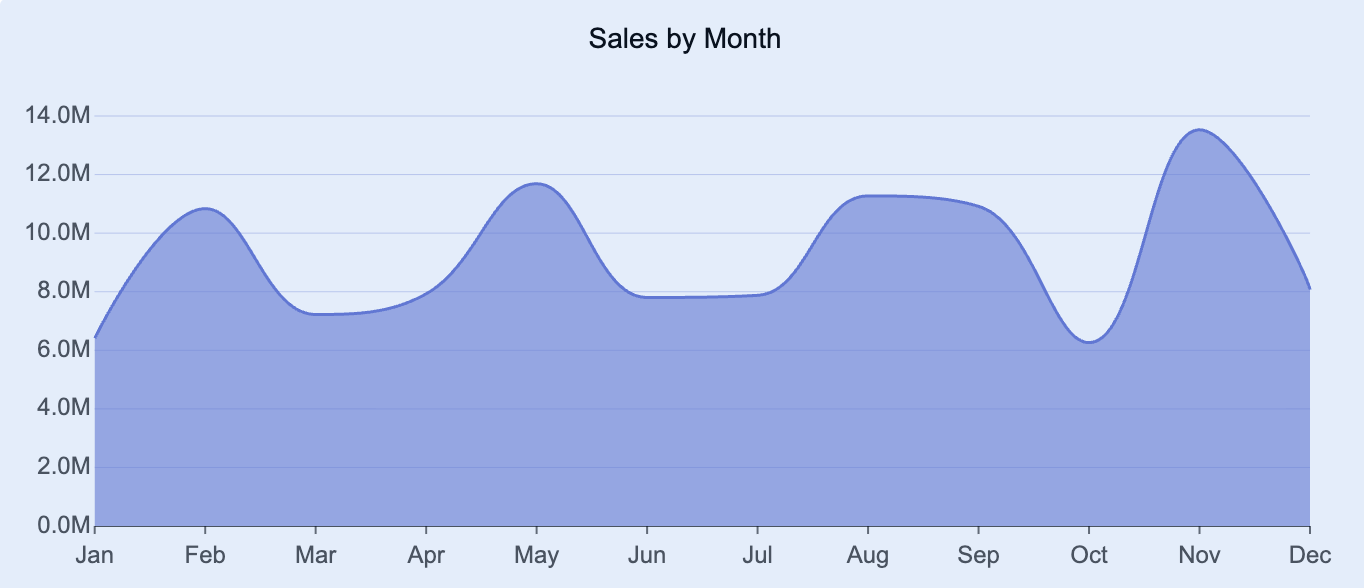
Task: Select the Jul month label
Action: (x=757, y=556)
